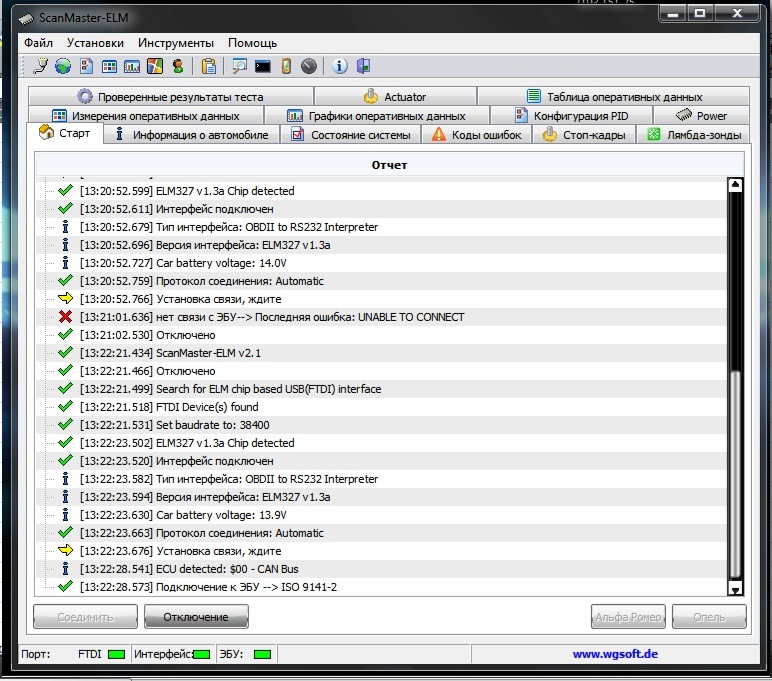
Task: Open the Установки menu
Action: point(95,43)
